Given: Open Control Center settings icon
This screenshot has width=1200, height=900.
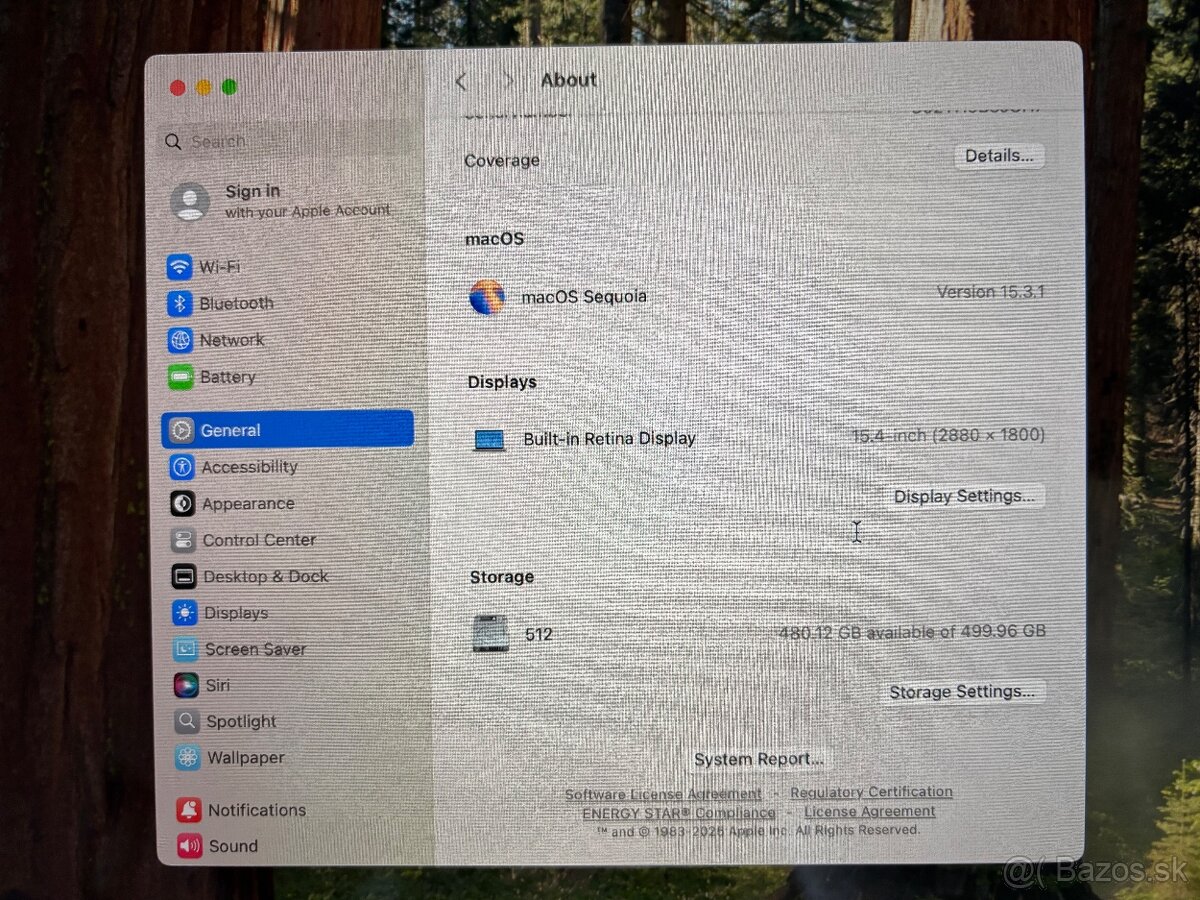Looking at the screenshot, I should (x=181, y=540).
